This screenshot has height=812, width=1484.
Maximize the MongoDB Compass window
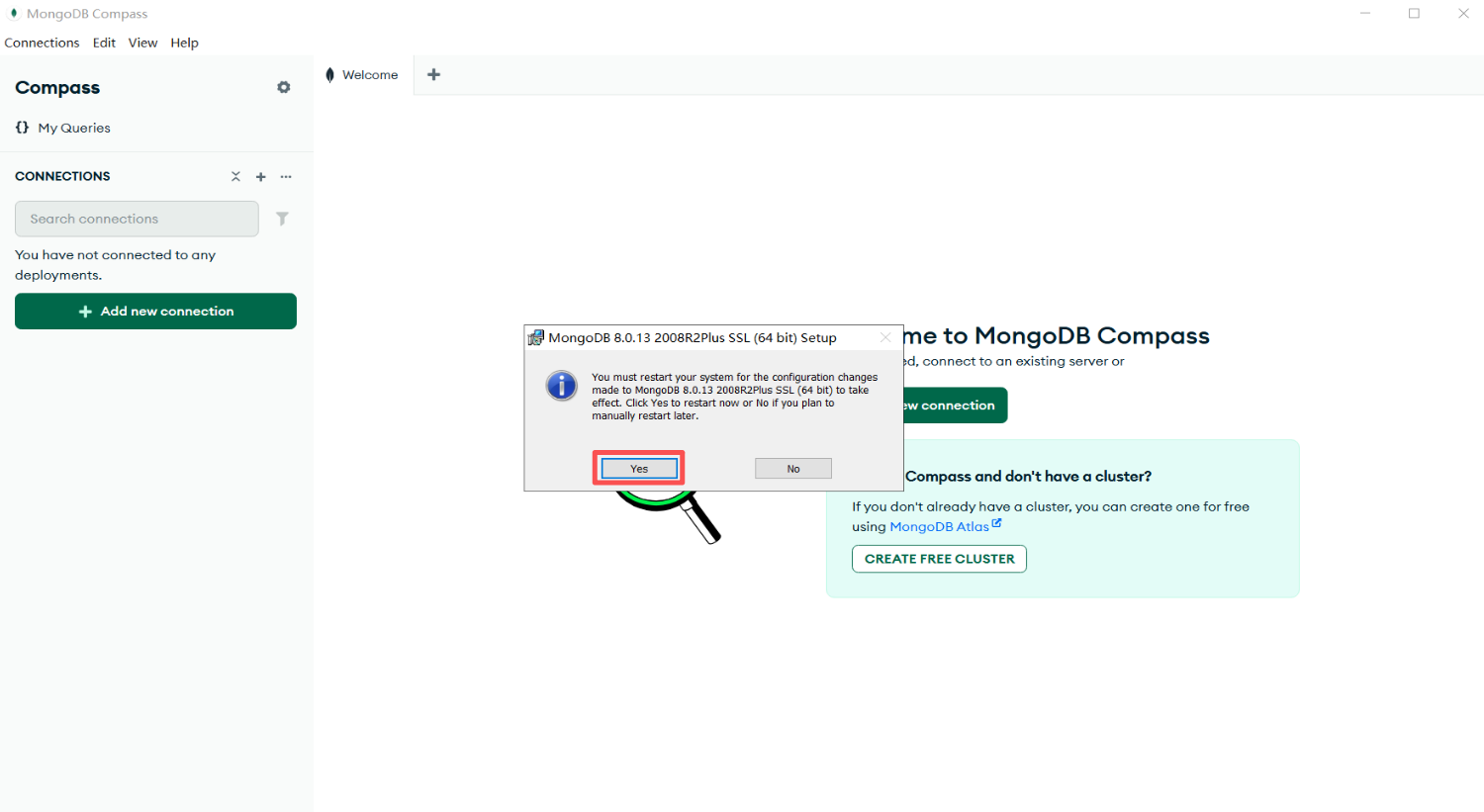click(x=1414, y=14)
